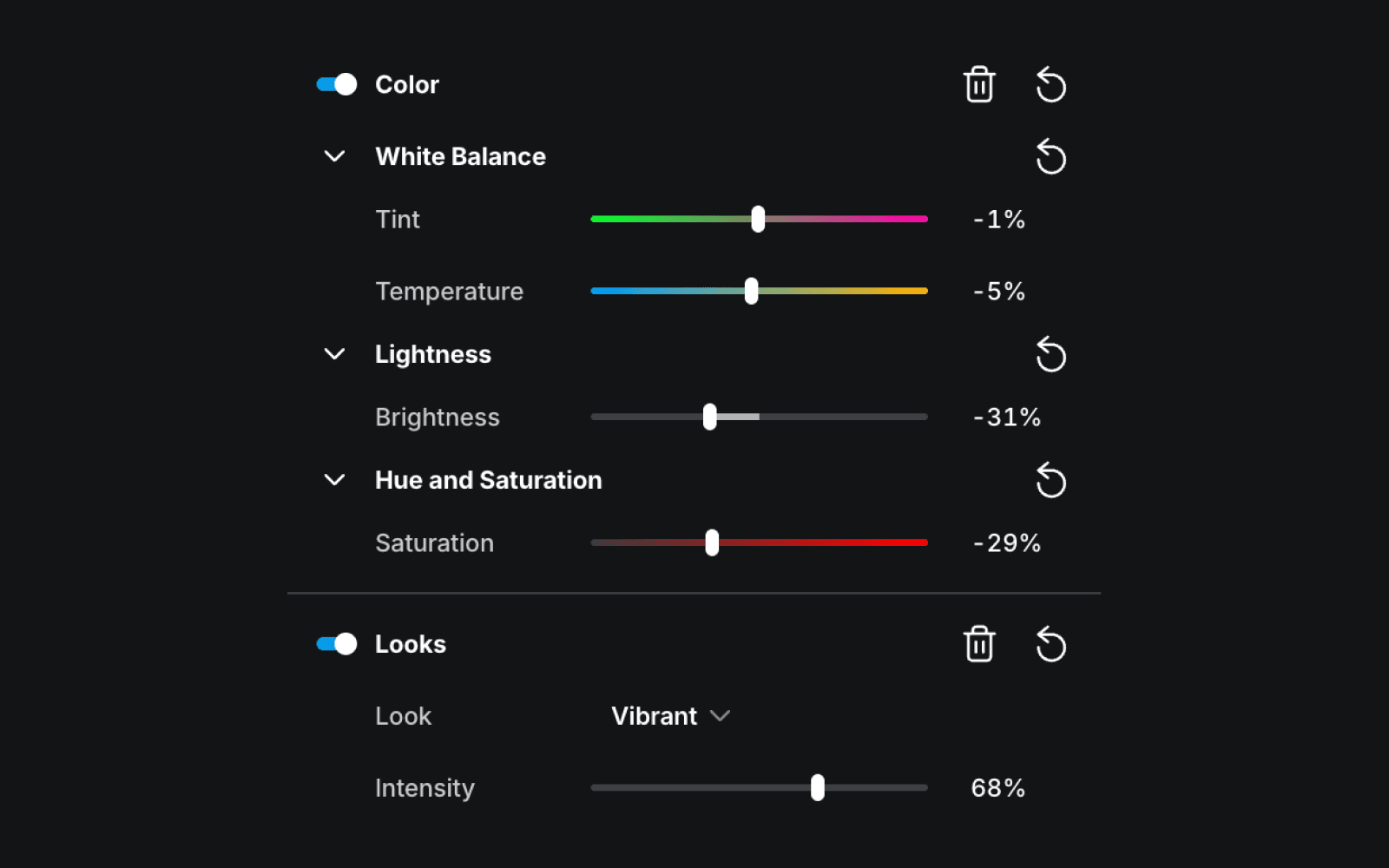Disable the Looks effect switch
Viewport: 1389px width, 868px height.
337,644
